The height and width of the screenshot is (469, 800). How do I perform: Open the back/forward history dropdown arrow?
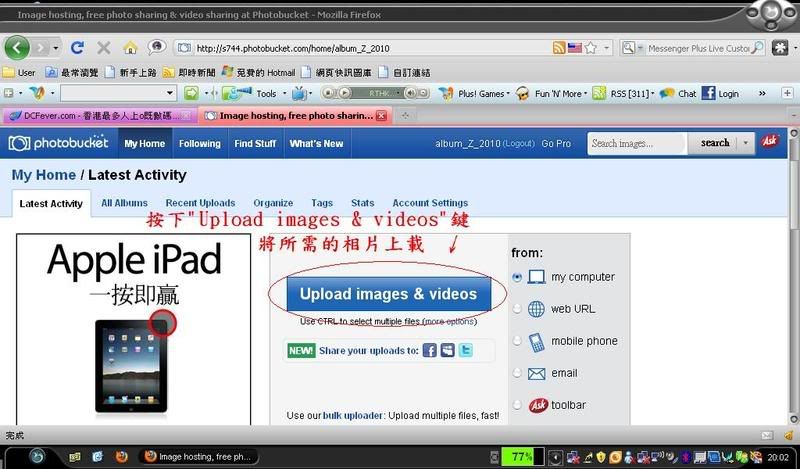55,48
